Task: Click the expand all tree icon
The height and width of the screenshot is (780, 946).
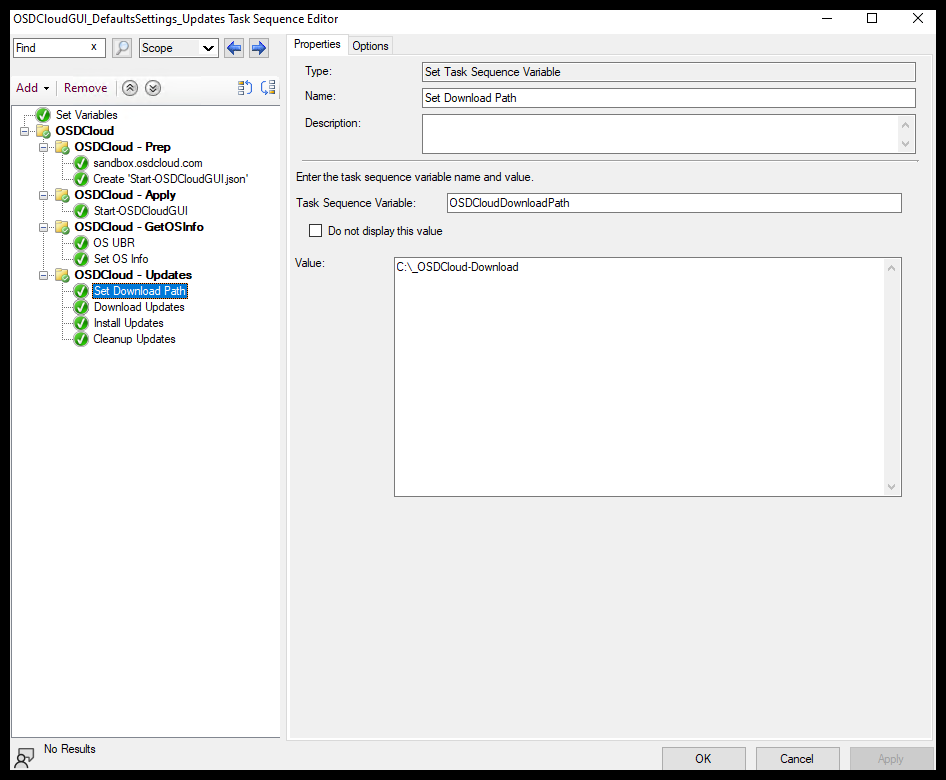Action: pos(245,88)
